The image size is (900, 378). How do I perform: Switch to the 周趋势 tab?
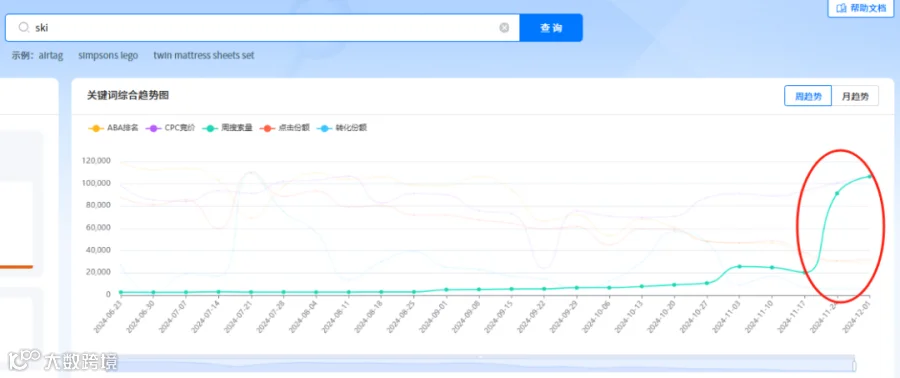point(808,96)
